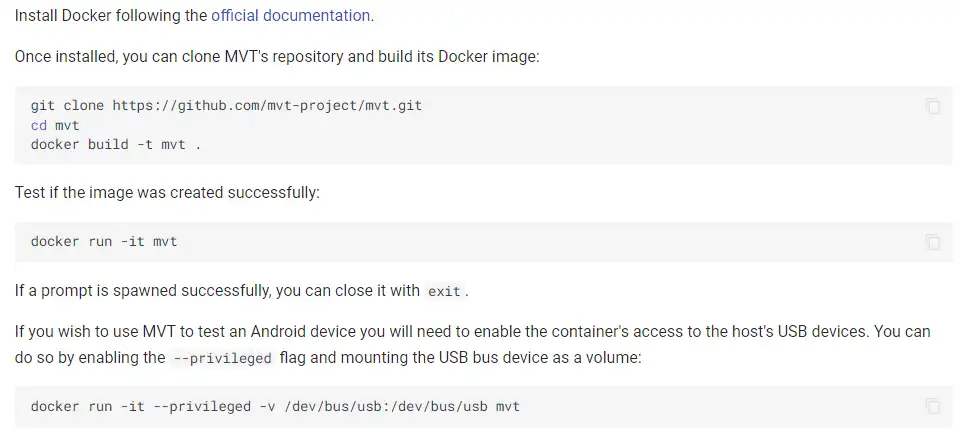Click the 'Install Docker following the' text

tap(110, 16)
